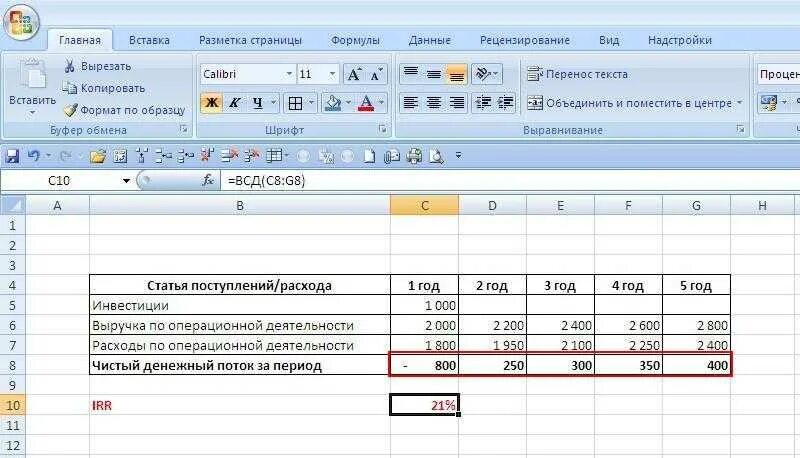This screenshot has width=800, height=458.
Task: Click the Save icon in quick access toolbar
Action: click(11, 156)
